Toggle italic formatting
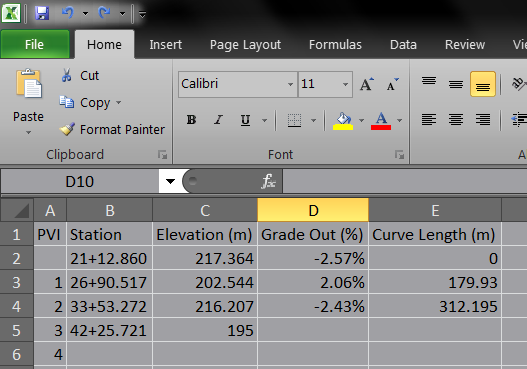 tap(218, 120)
